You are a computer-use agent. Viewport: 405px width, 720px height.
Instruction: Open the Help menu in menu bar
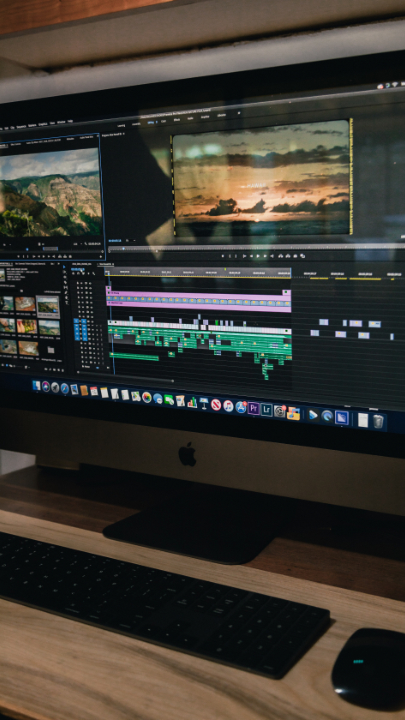click(70, 121)
